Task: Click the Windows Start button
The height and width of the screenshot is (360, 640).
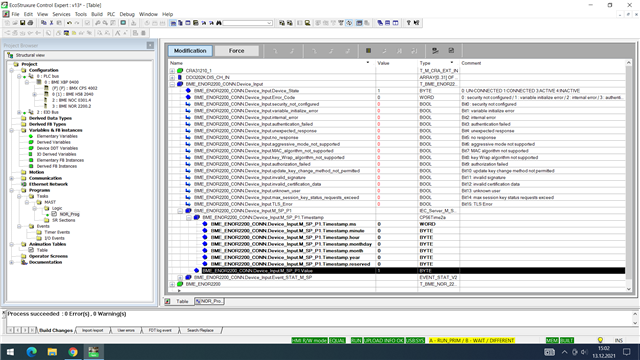Action: (x=10, y=352)
